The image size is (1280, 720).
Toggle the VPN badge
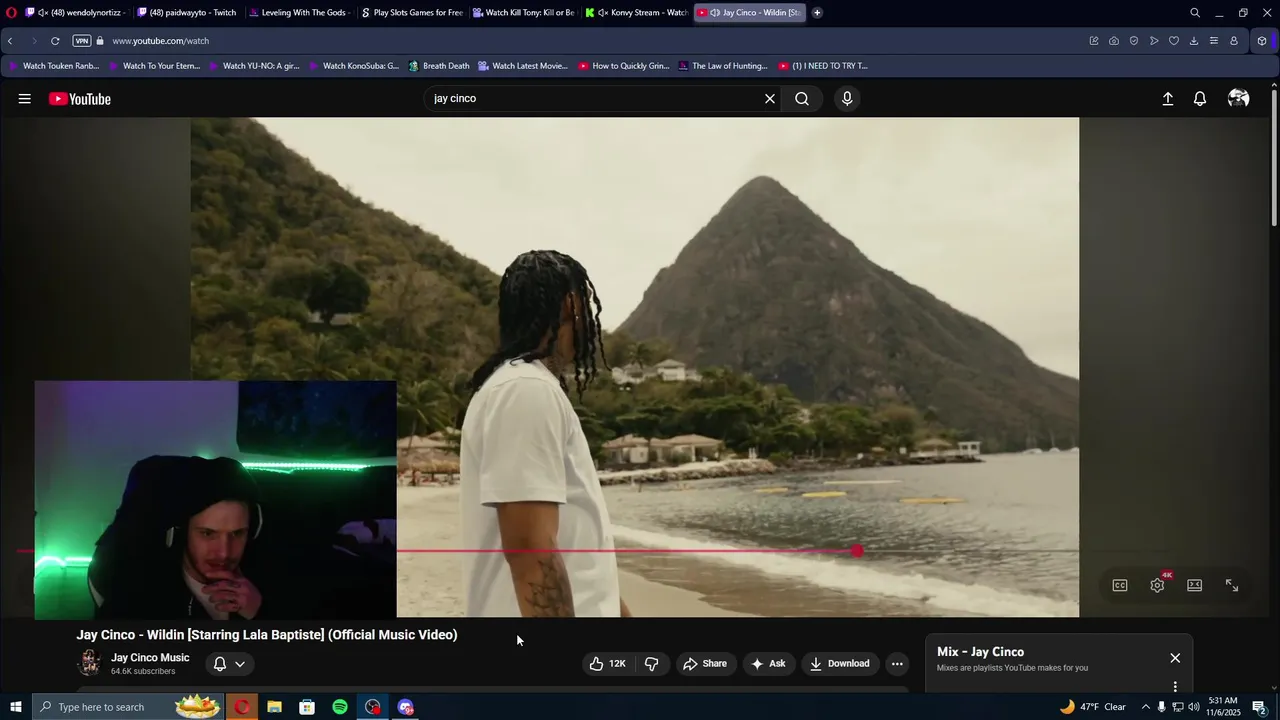coord(82,41)
